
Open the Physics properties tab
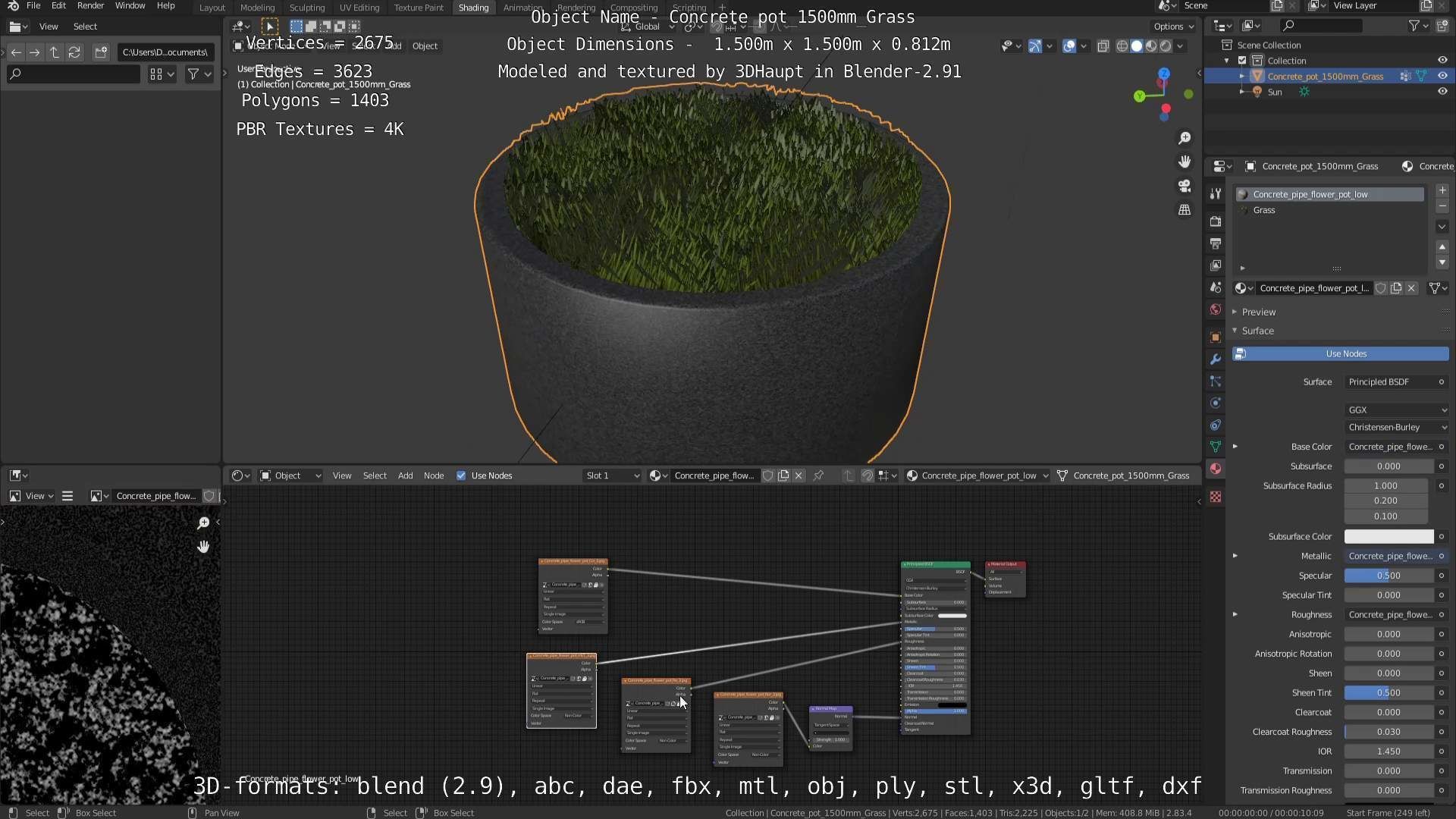[1216, 403]
